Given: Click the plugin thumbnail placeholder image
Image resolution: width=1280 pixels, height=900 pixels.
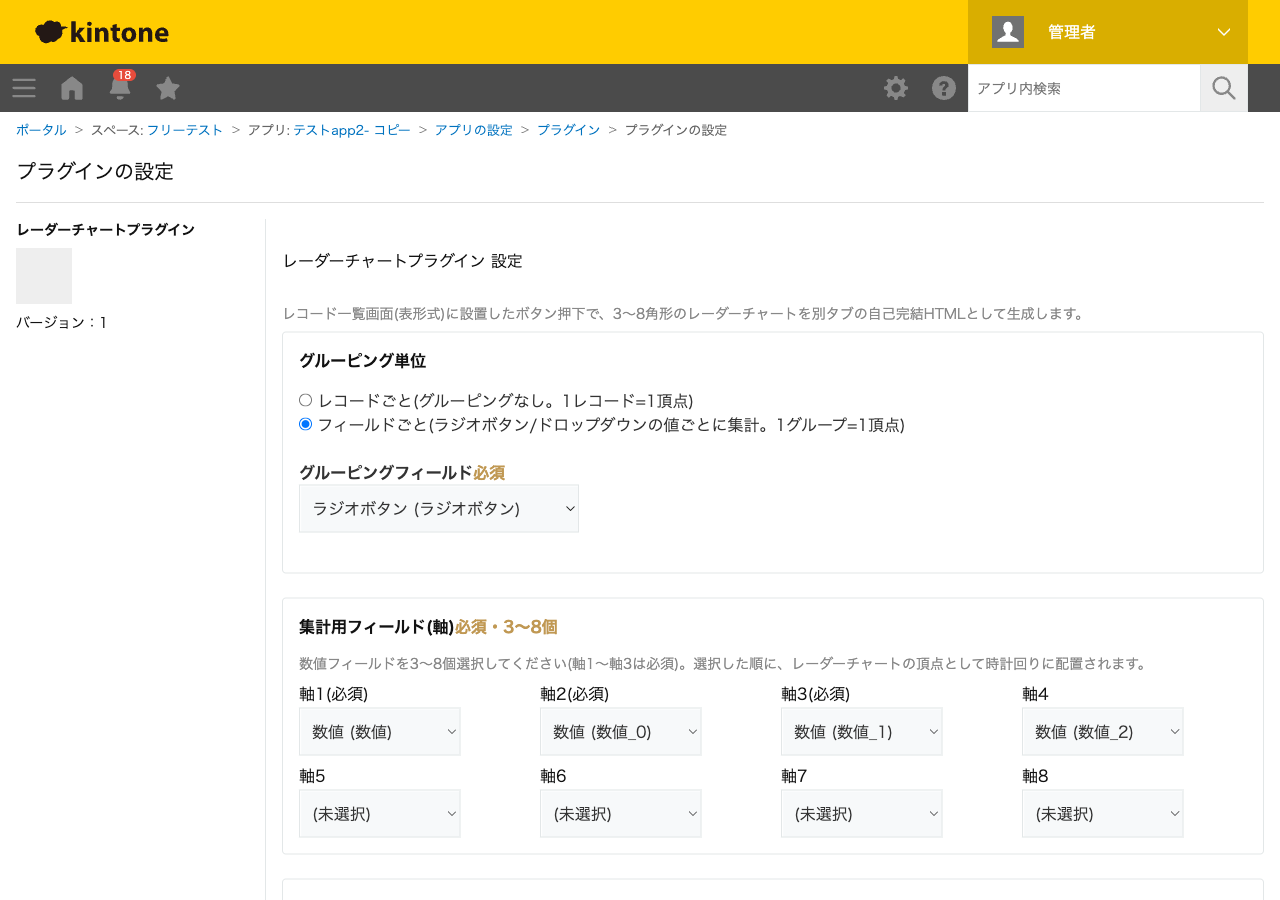Looking at the screenshot, I should tap(44, 276).
